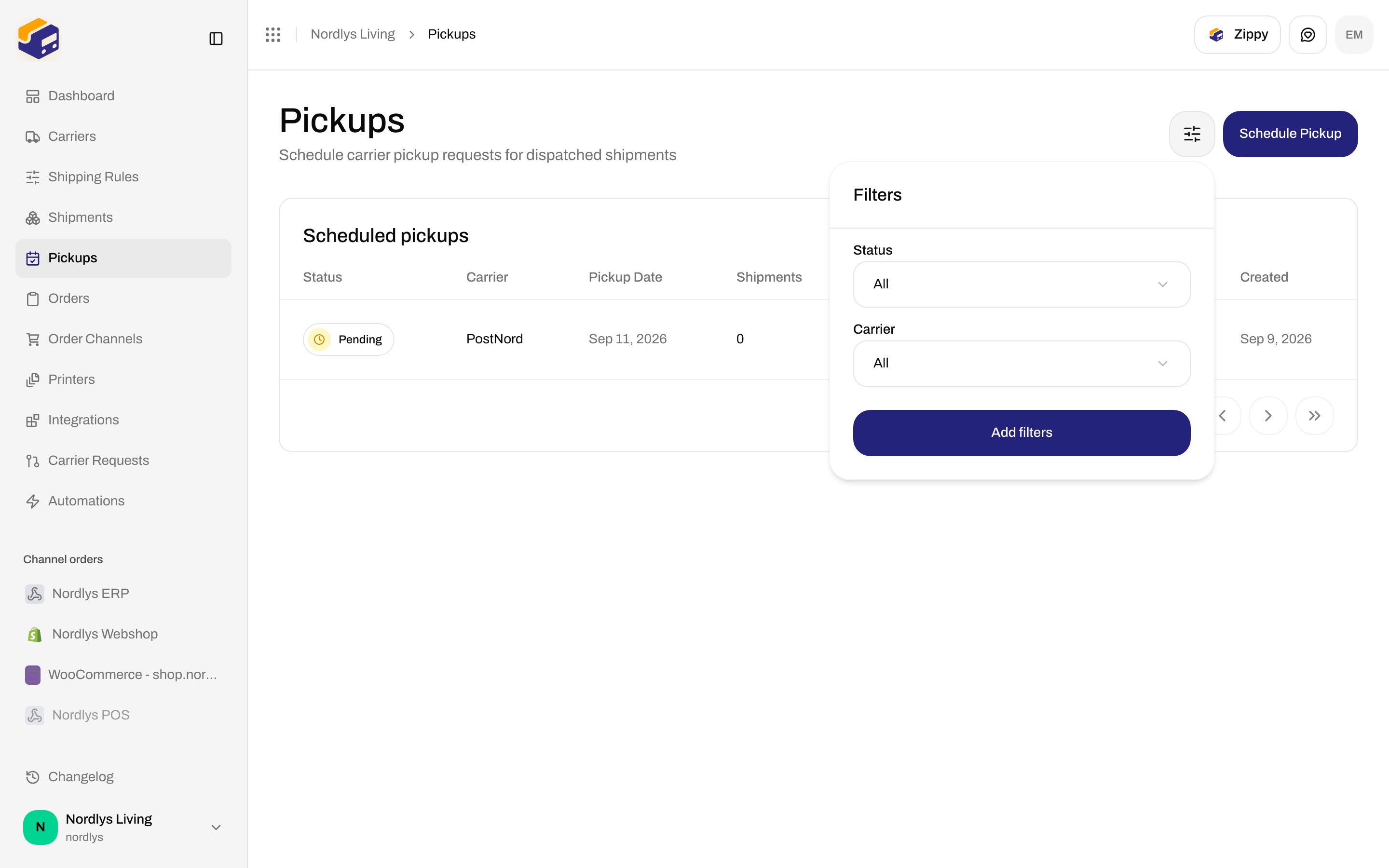
Task: Click the Zippy app logo
Action: (39, 39)
